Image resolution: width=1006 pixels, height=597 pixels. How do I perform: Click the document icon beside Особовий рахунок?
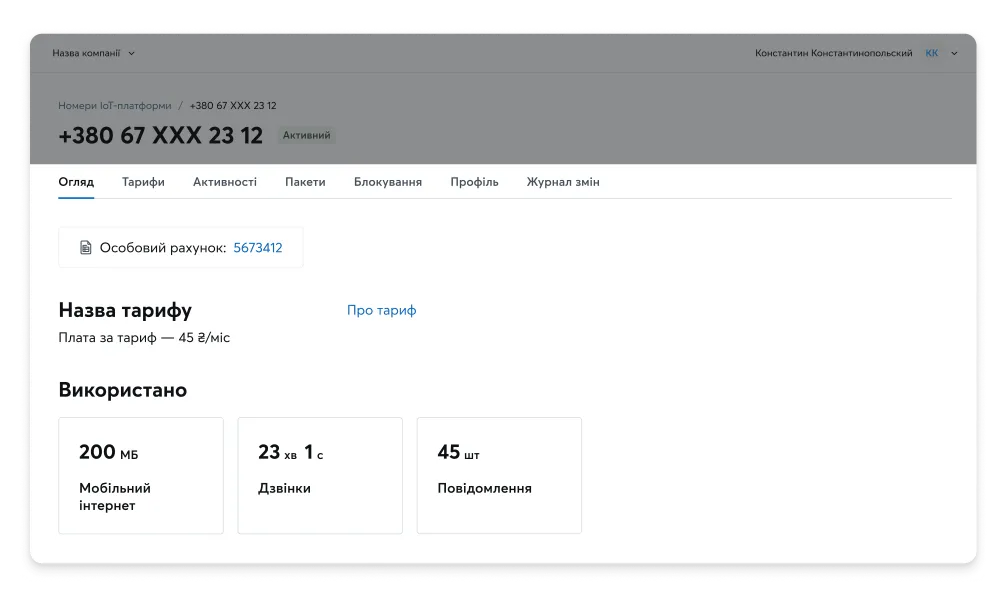point(85,248)
